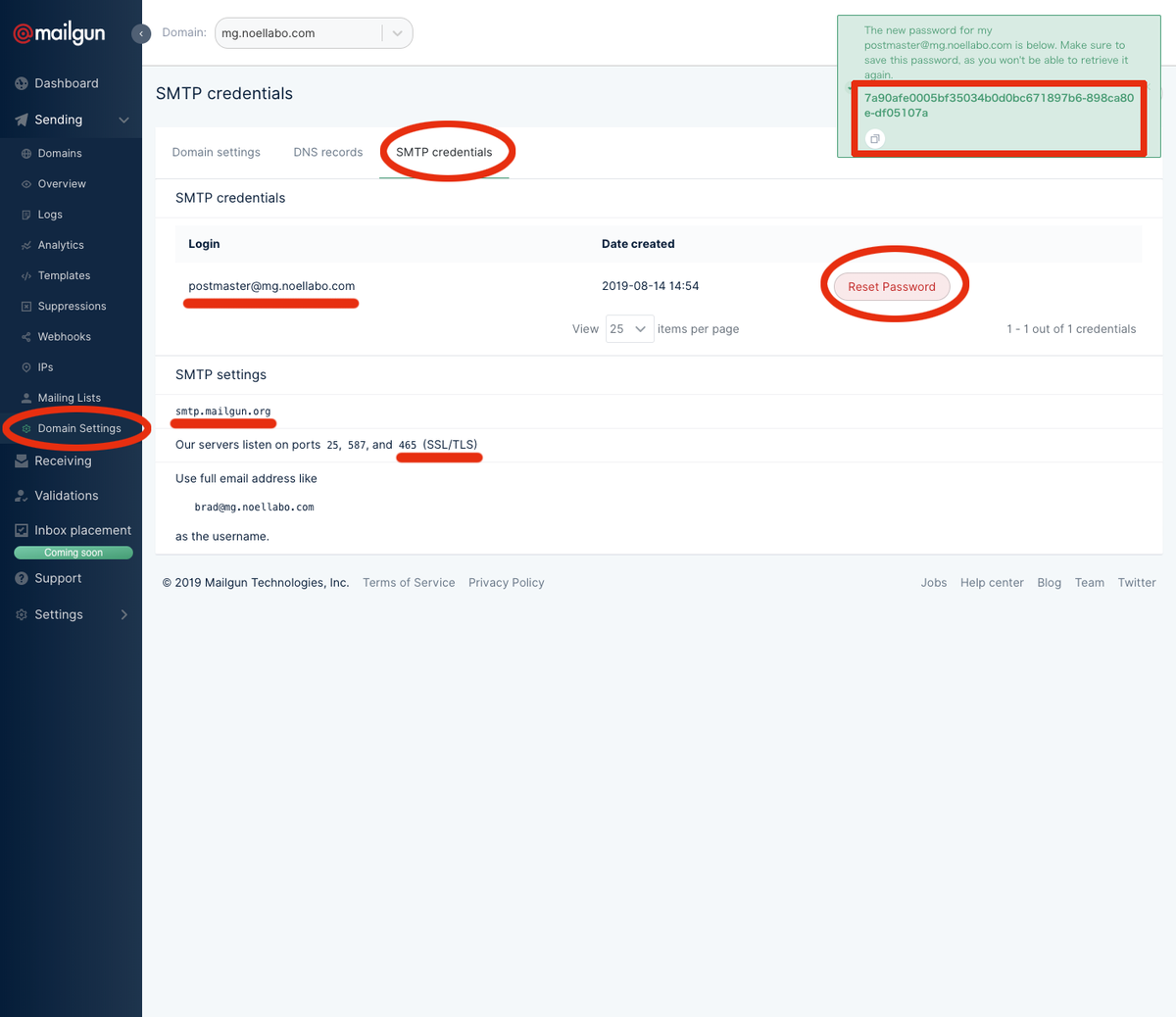
Task: Click the generated password string in notification
Action: (999, 105)
